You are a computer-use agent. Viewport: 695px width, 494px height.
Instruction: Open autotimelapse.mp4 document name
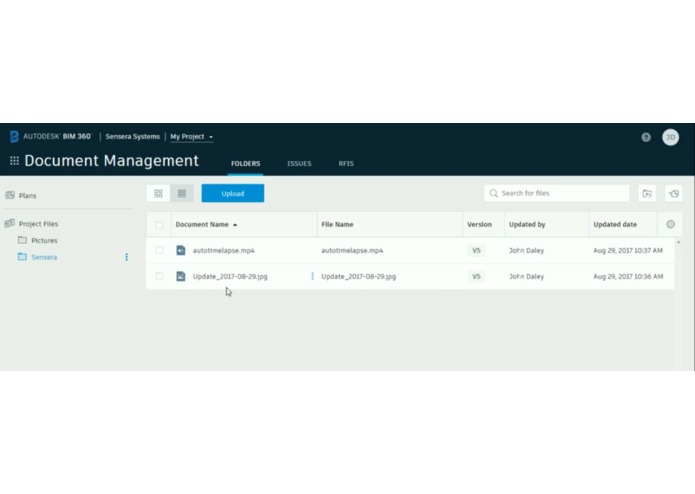(223, 250)
